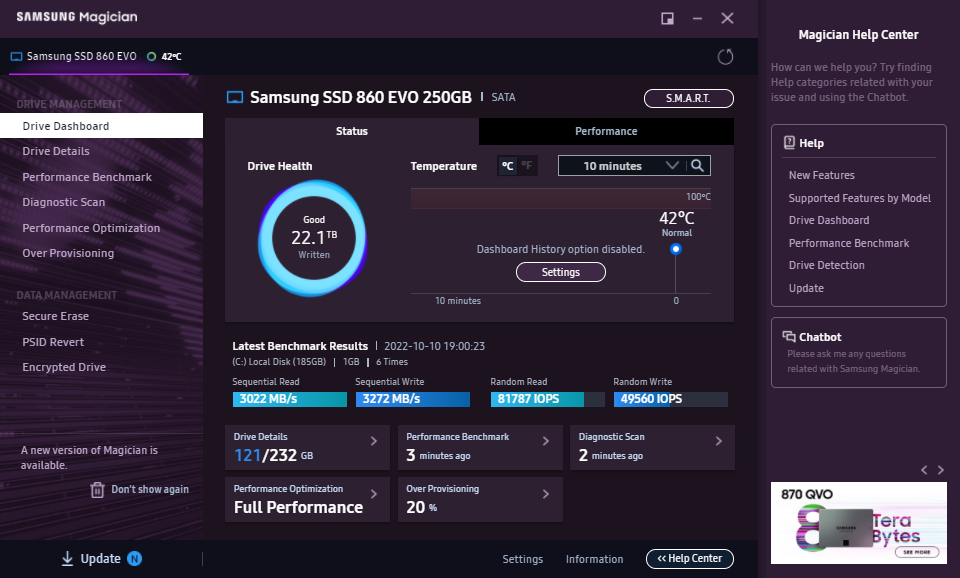Image resolution: width=960 pixels, height=578 pixels.
Task: Open Performance Benchmark help topic
Action: point(849,243)
